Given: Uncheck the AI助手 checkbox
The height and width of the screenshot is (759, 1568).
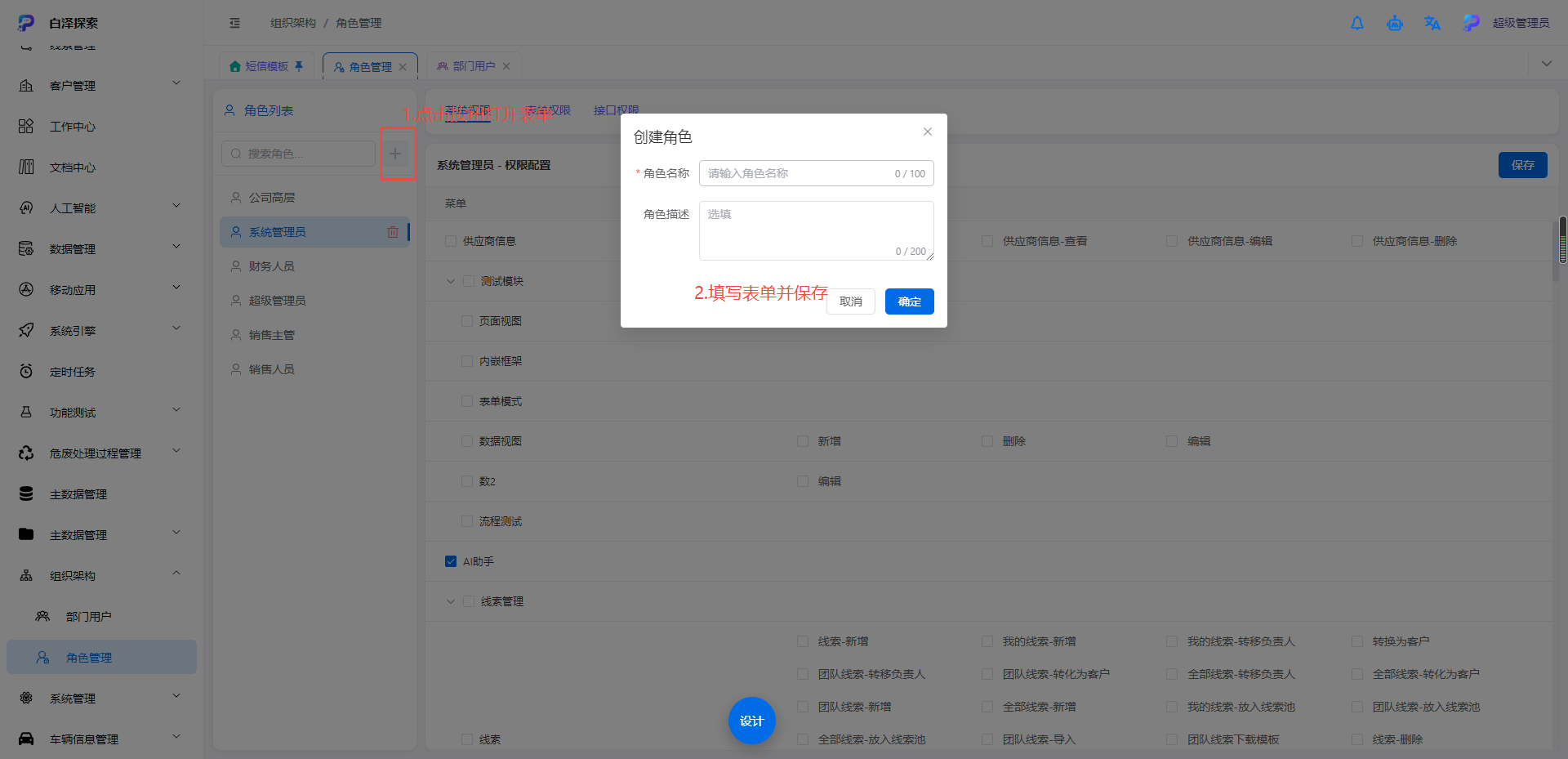Looking at the screenshot, I should pos(451,561).
